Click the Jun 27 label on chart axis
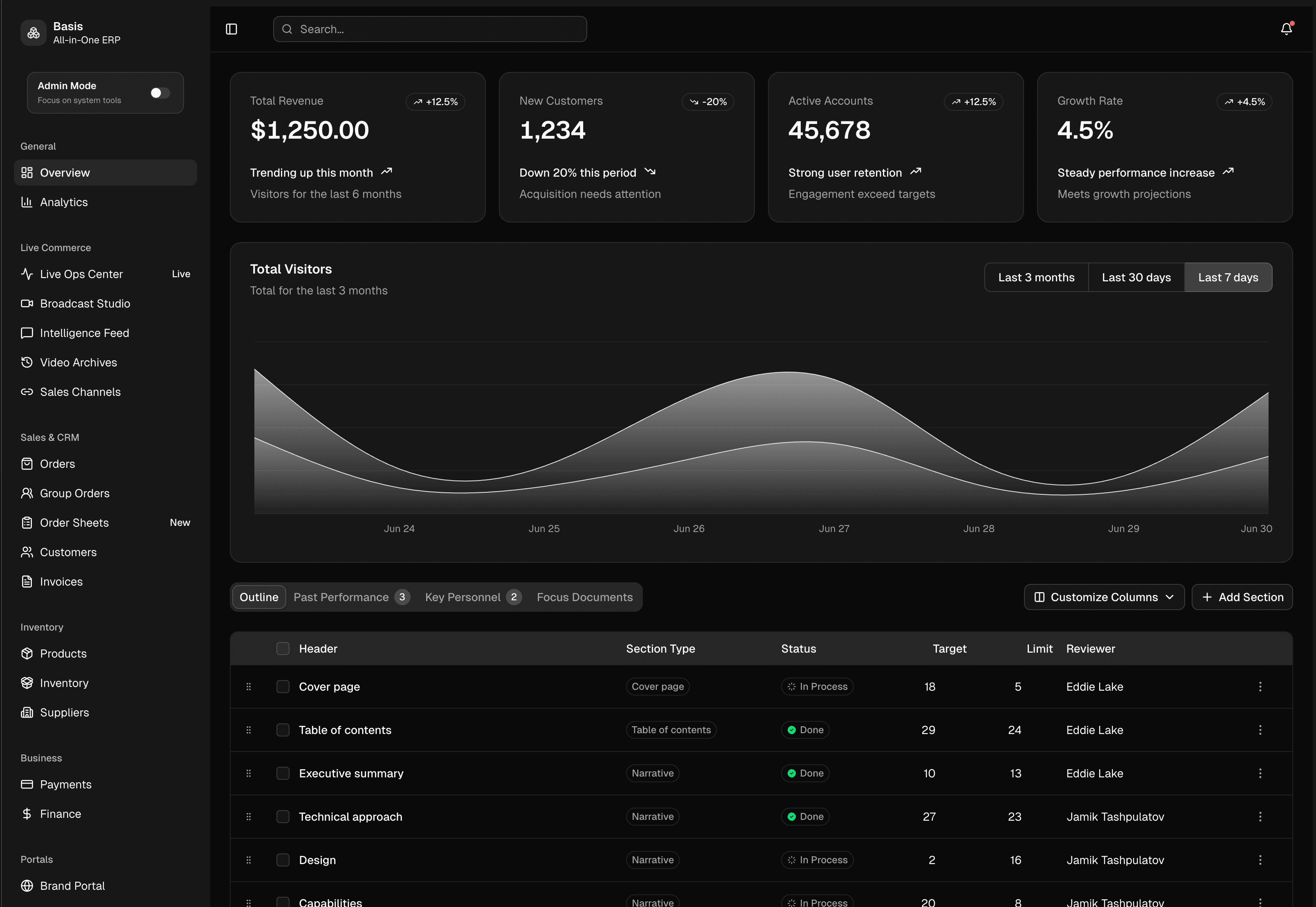Screen dimensions: 1316x907 tap(833, 528)
